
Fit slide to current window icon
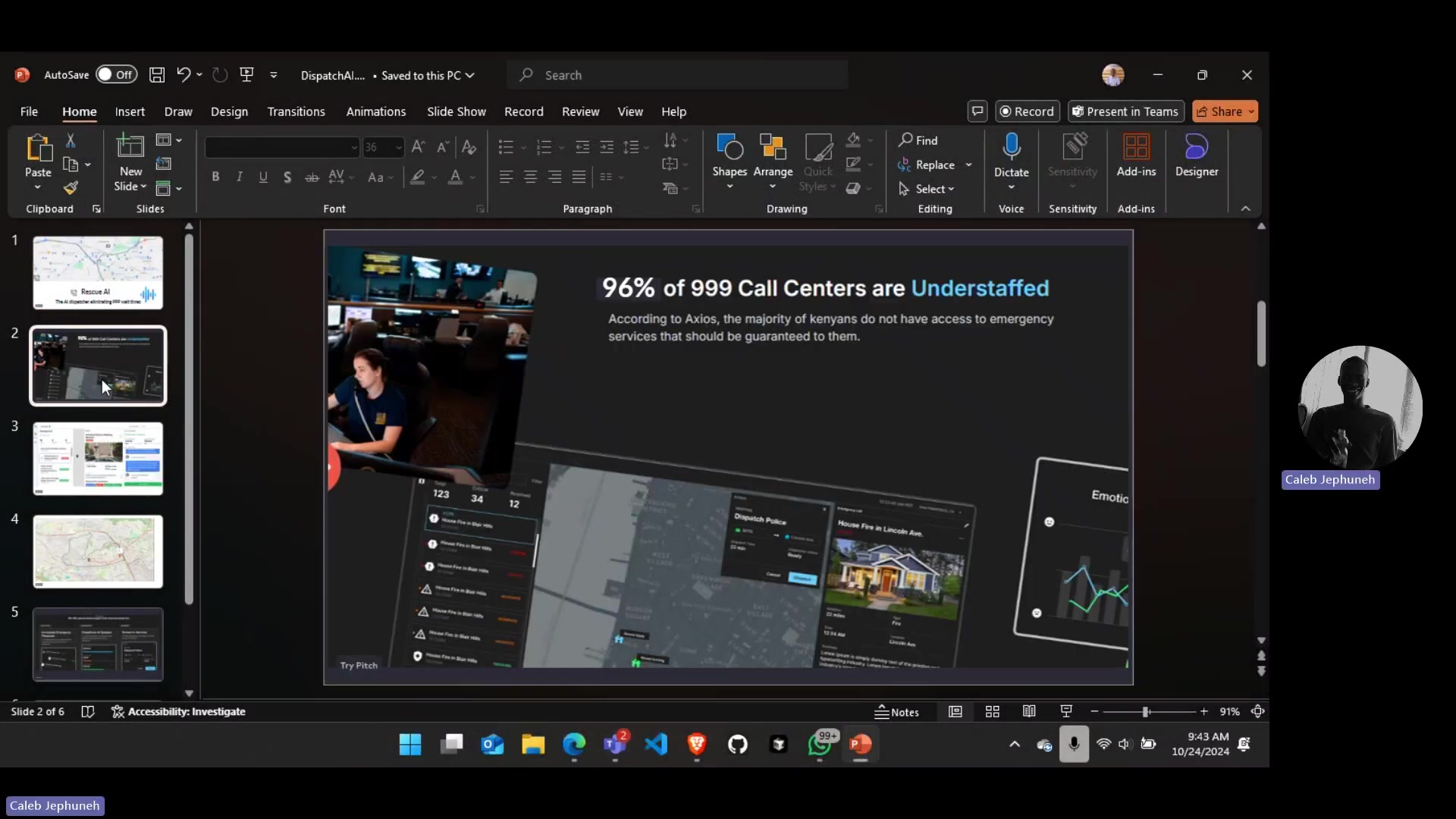pyautogui.click(x=1258, y=711)
